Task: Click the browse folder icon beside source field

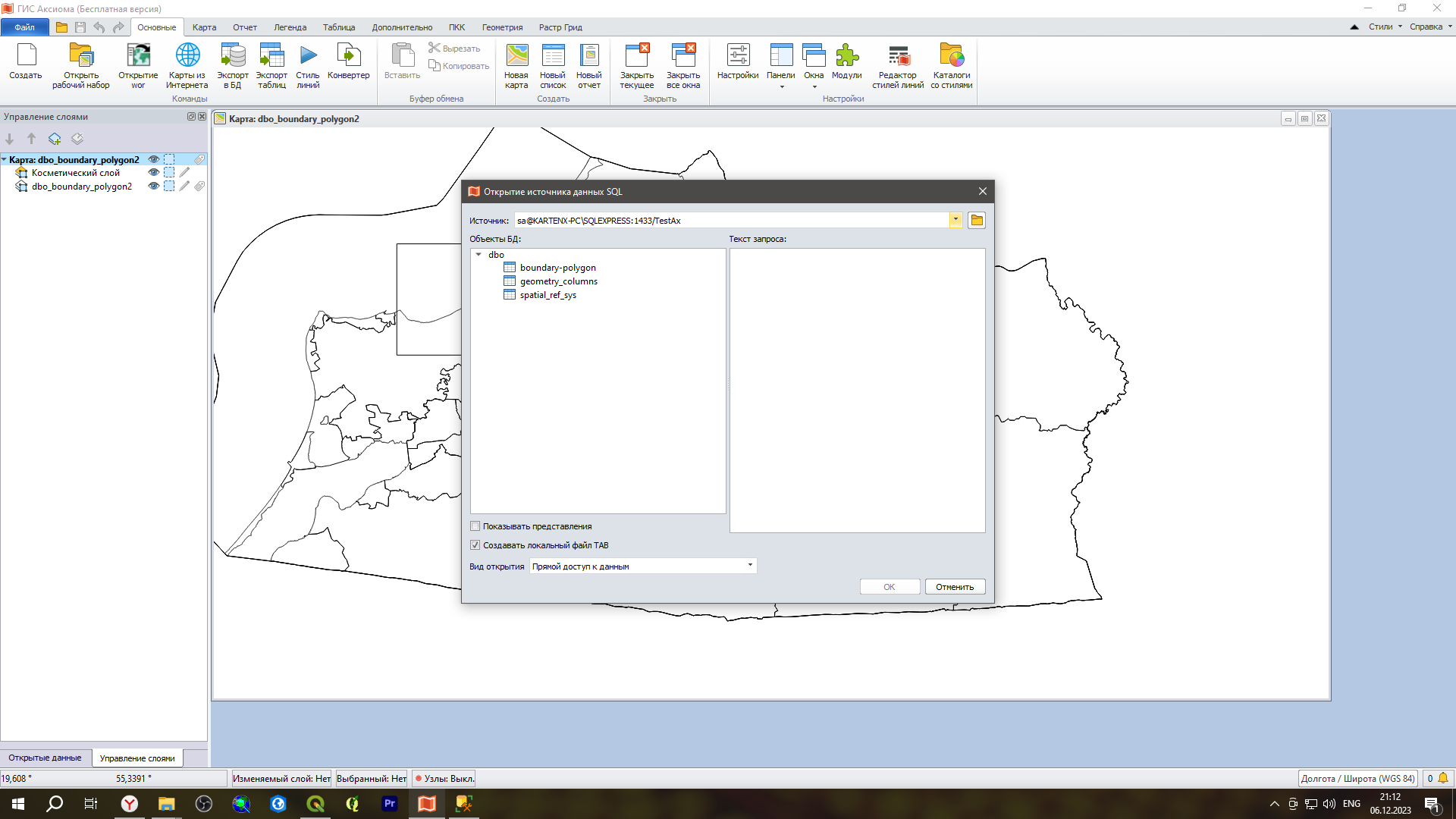Action: point(977,221)
